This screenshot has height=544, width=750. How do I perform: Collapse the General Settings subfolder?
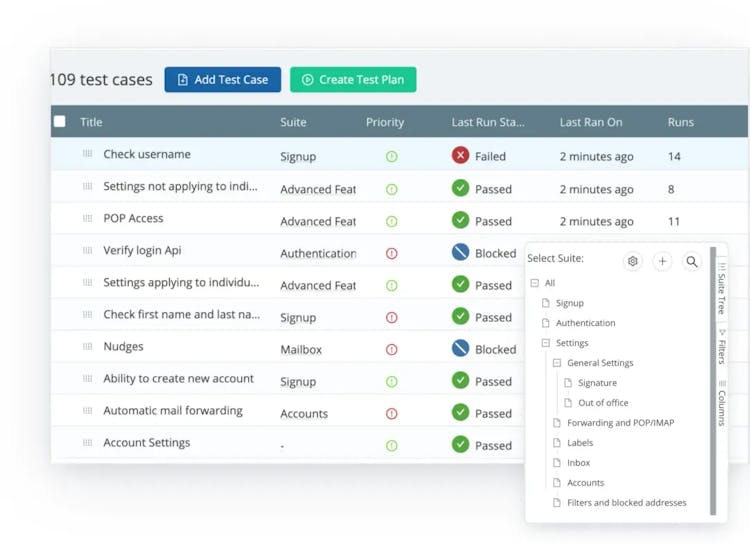tap(556, 363)
